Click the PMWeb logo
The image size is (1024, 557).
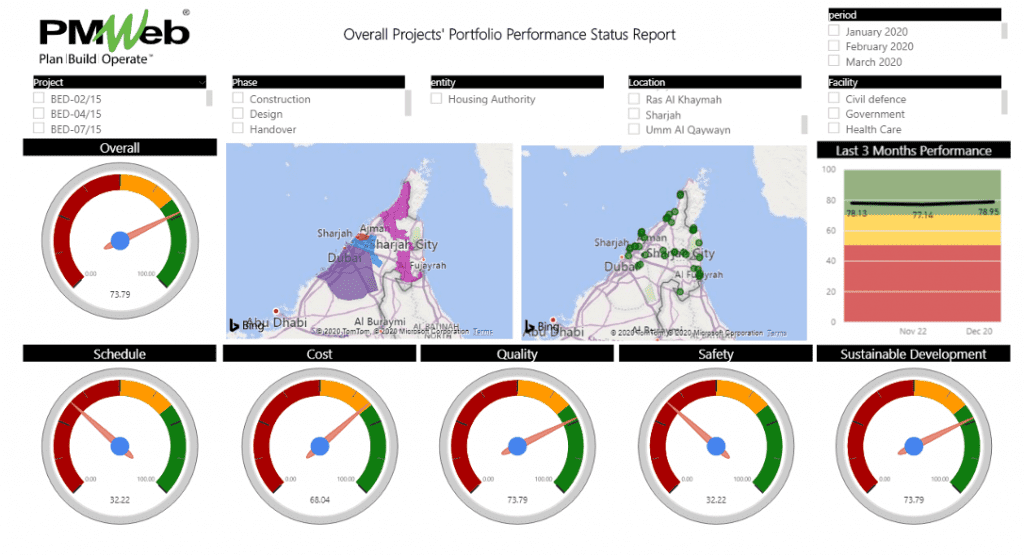(114, 38)
